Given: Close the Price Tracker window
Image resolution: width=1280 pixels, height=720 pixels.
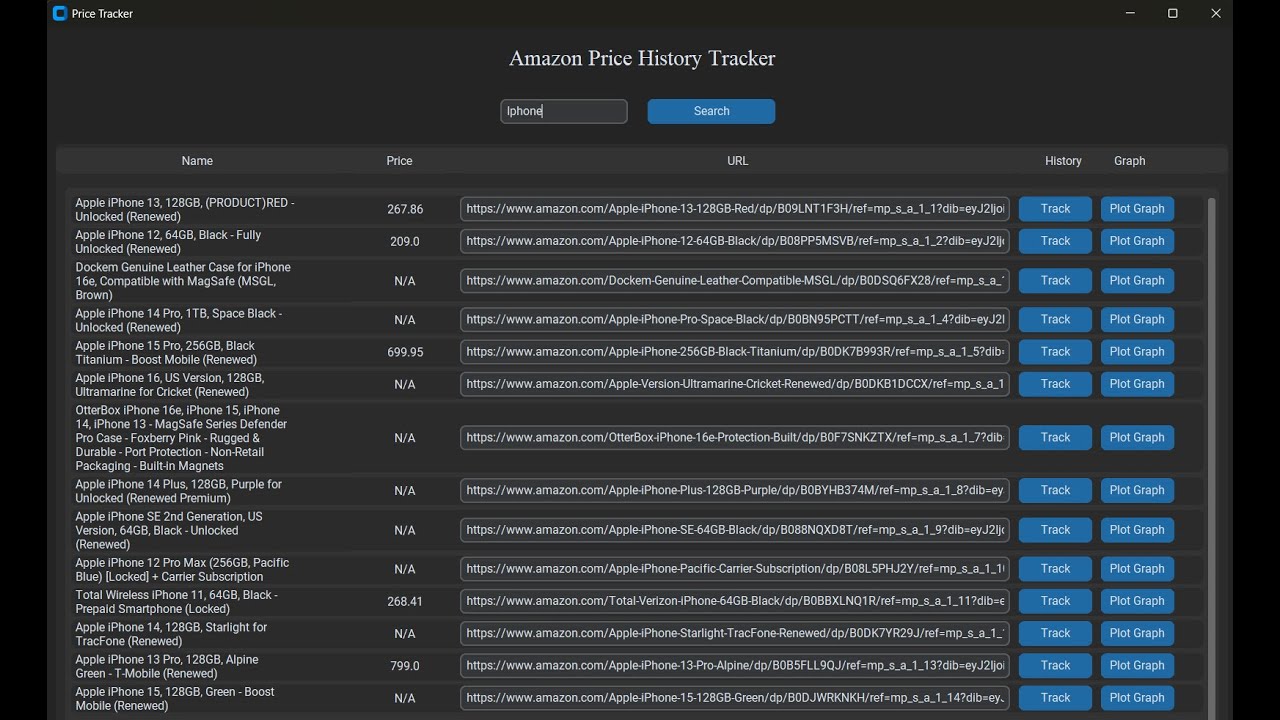Looking at the screenshot, I should tap(1216, 13).
